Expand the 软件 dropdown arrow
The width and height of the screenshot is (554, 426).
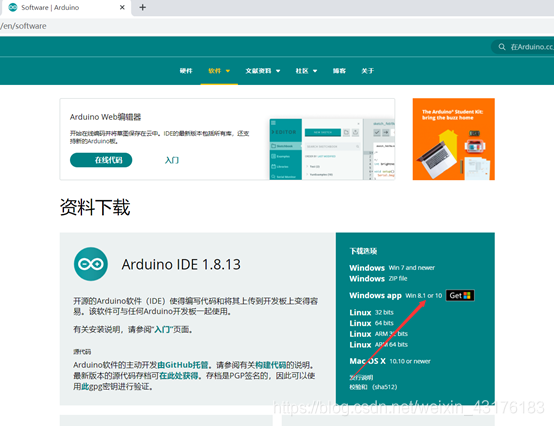(x=228, y=71)
